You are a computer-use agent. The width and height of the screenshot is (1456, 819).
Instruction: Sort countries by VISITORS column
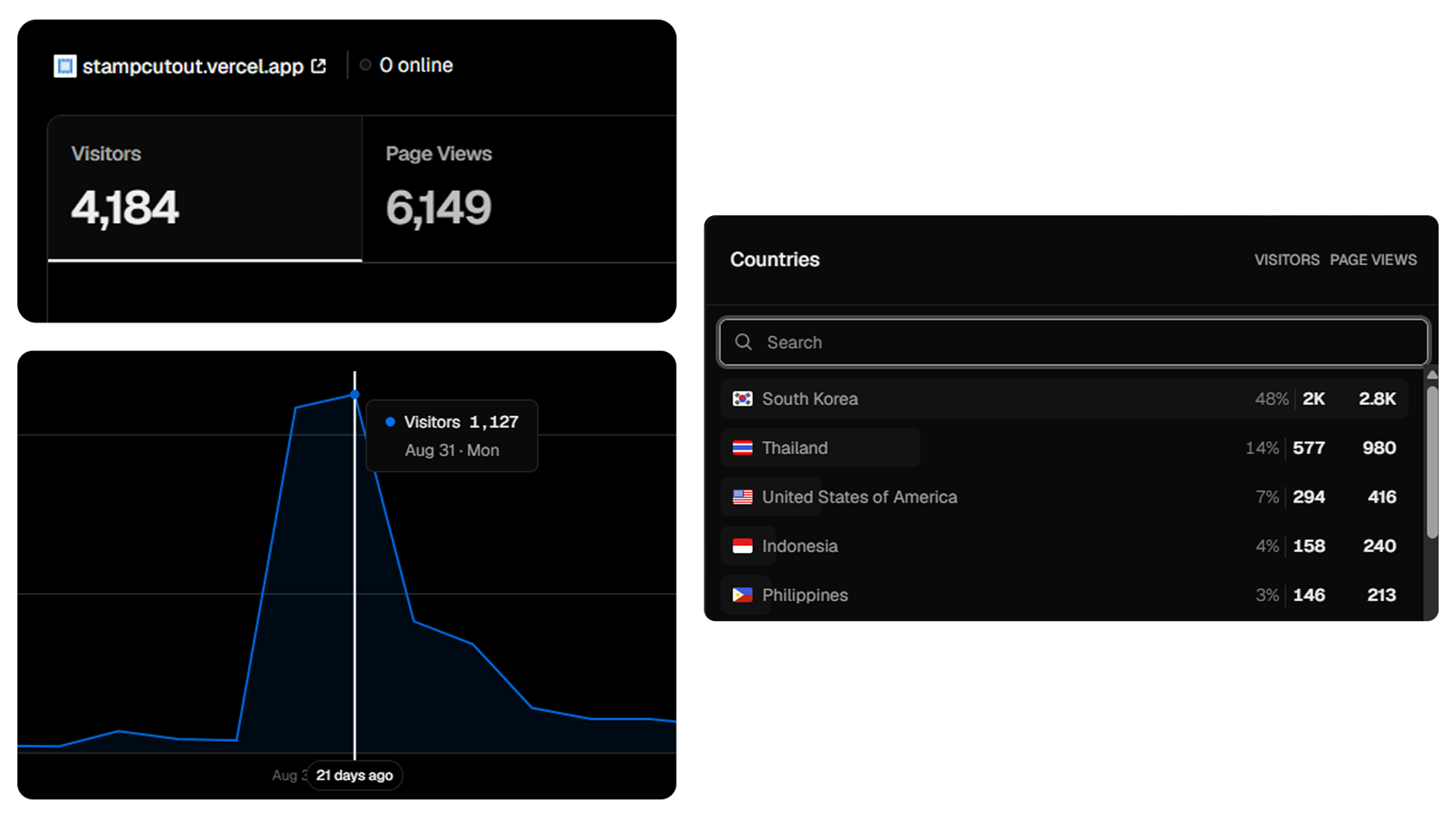[1286, 259]
